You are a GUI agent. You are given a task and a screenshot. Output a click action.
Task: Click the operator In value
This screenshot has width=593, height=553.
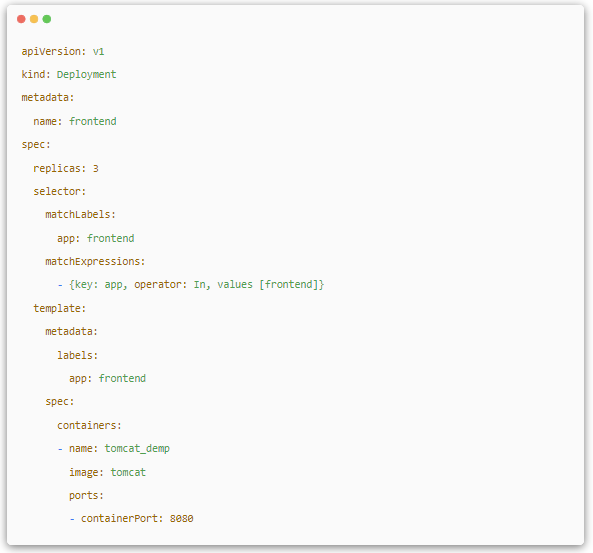click(200, 284)
